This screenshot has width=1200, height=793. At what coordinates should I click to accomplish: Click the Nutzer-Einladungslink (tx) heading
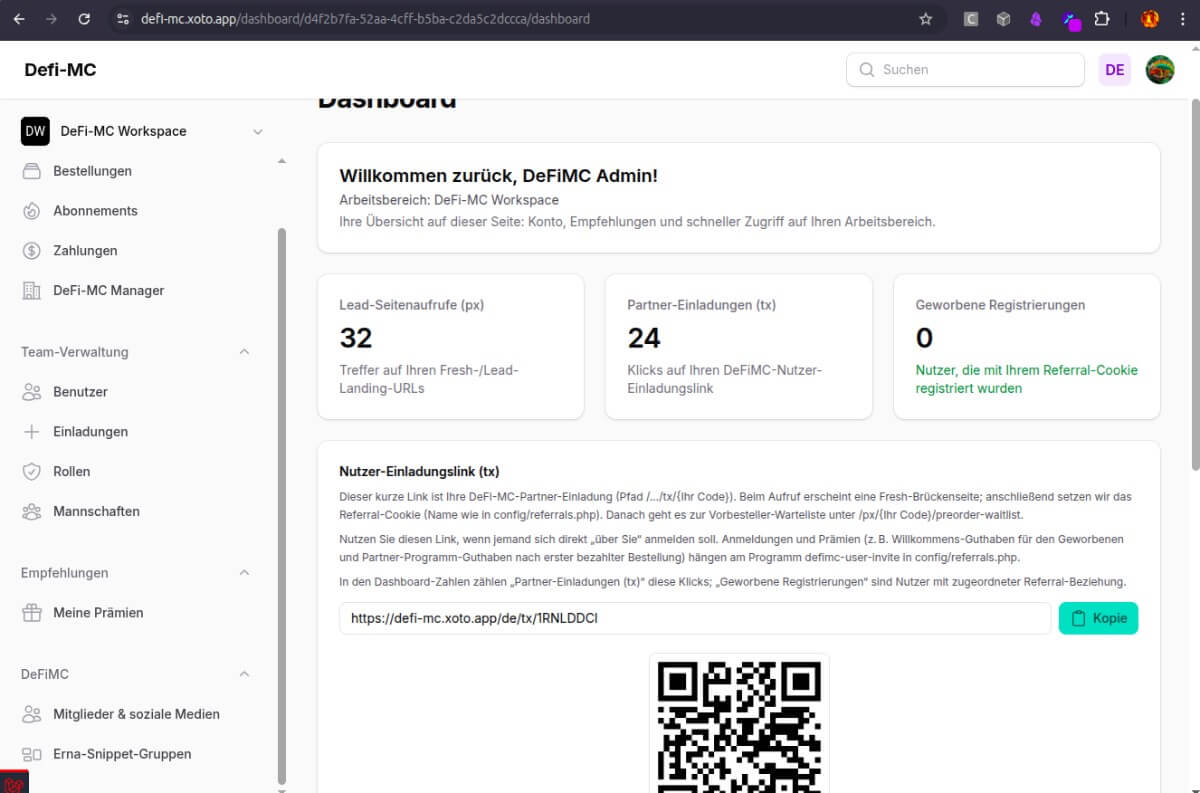pyautogui.click(x=419, y=471)
